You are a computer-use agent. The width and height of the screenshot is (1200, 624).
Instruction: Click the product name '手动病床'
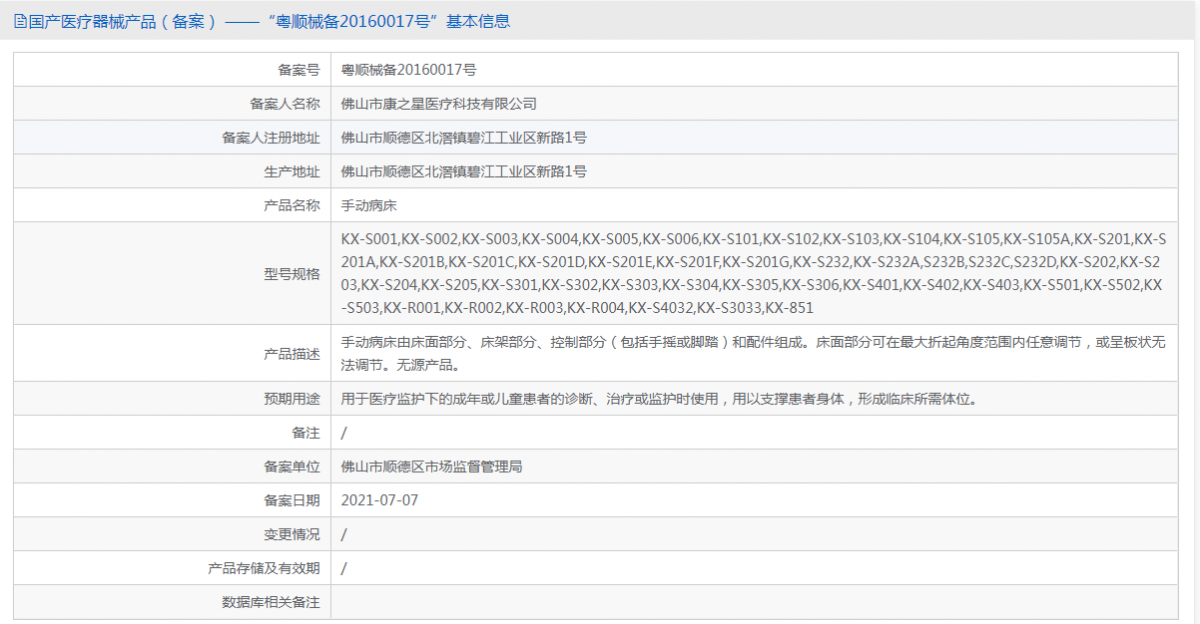click(x=369, y=205)
